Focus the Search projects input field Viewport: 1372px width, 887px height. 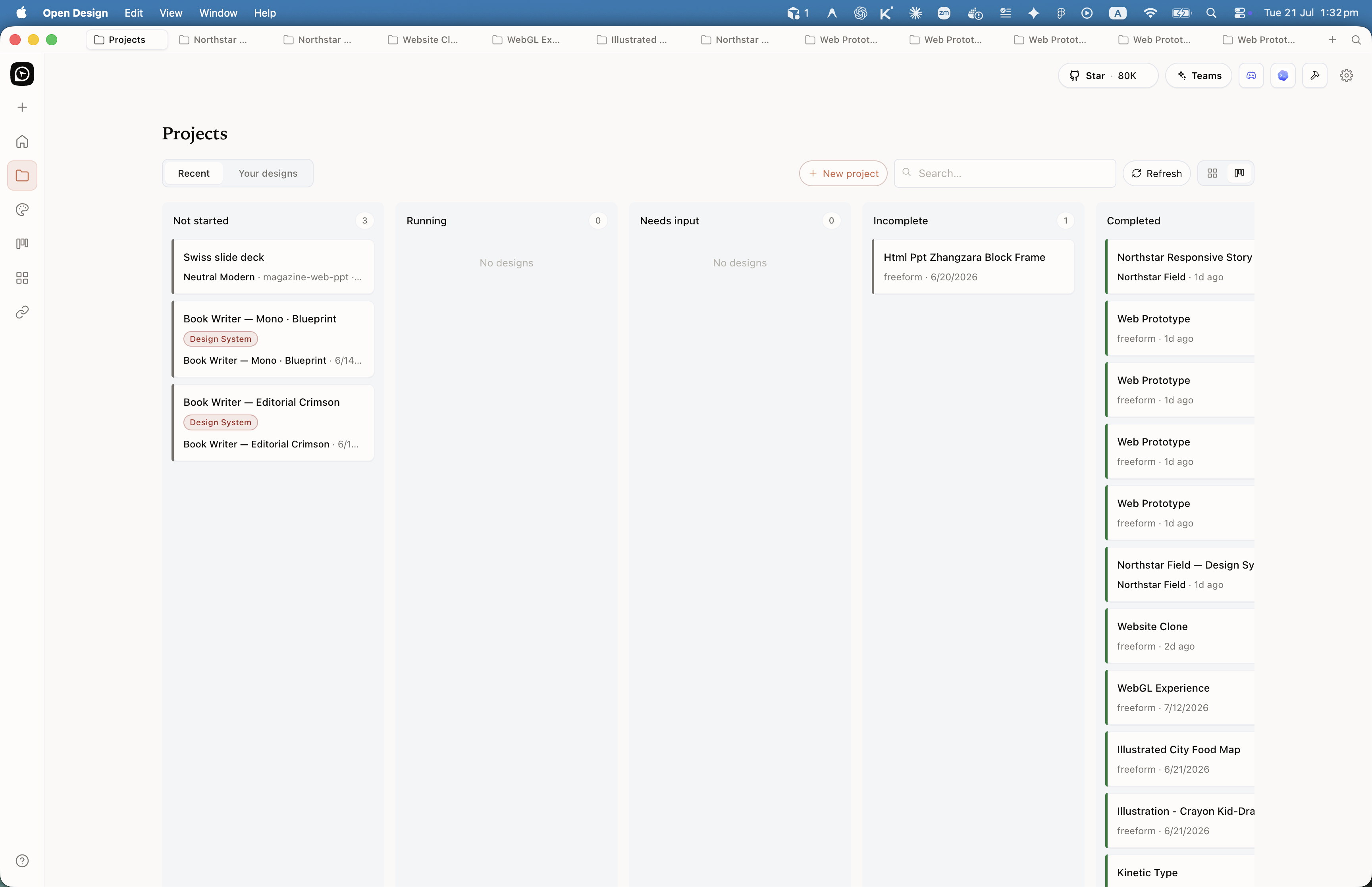point(1005,174)
